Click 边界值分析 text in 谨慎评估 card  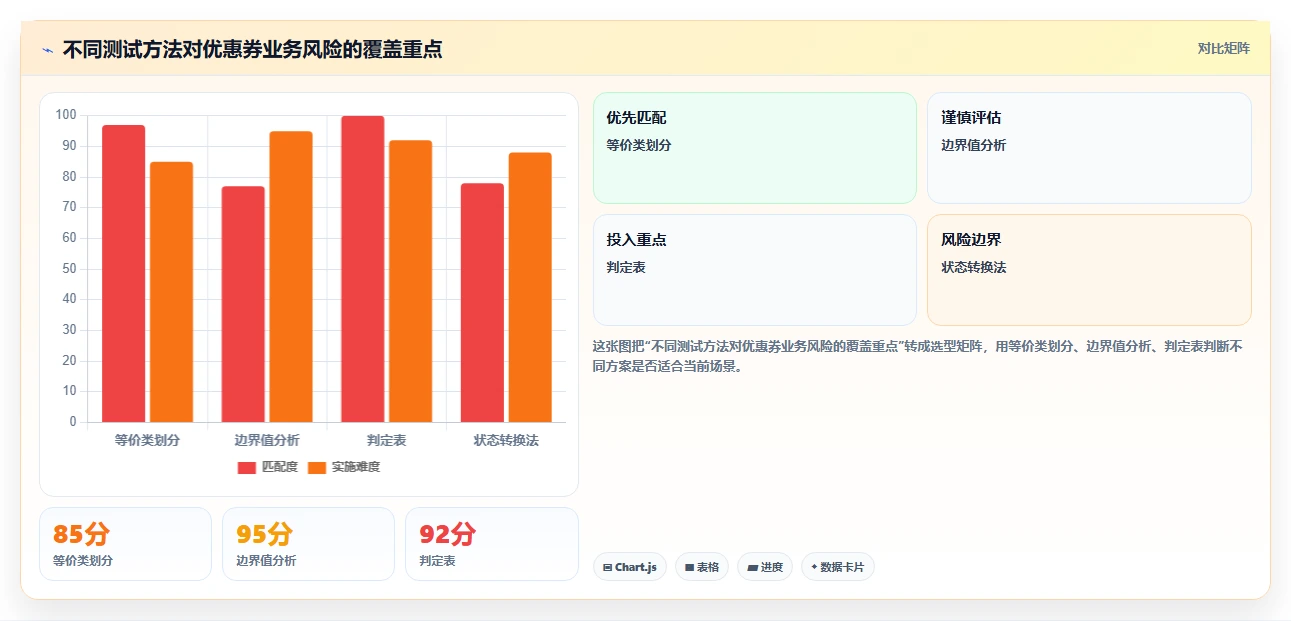[x=974, y=145]
